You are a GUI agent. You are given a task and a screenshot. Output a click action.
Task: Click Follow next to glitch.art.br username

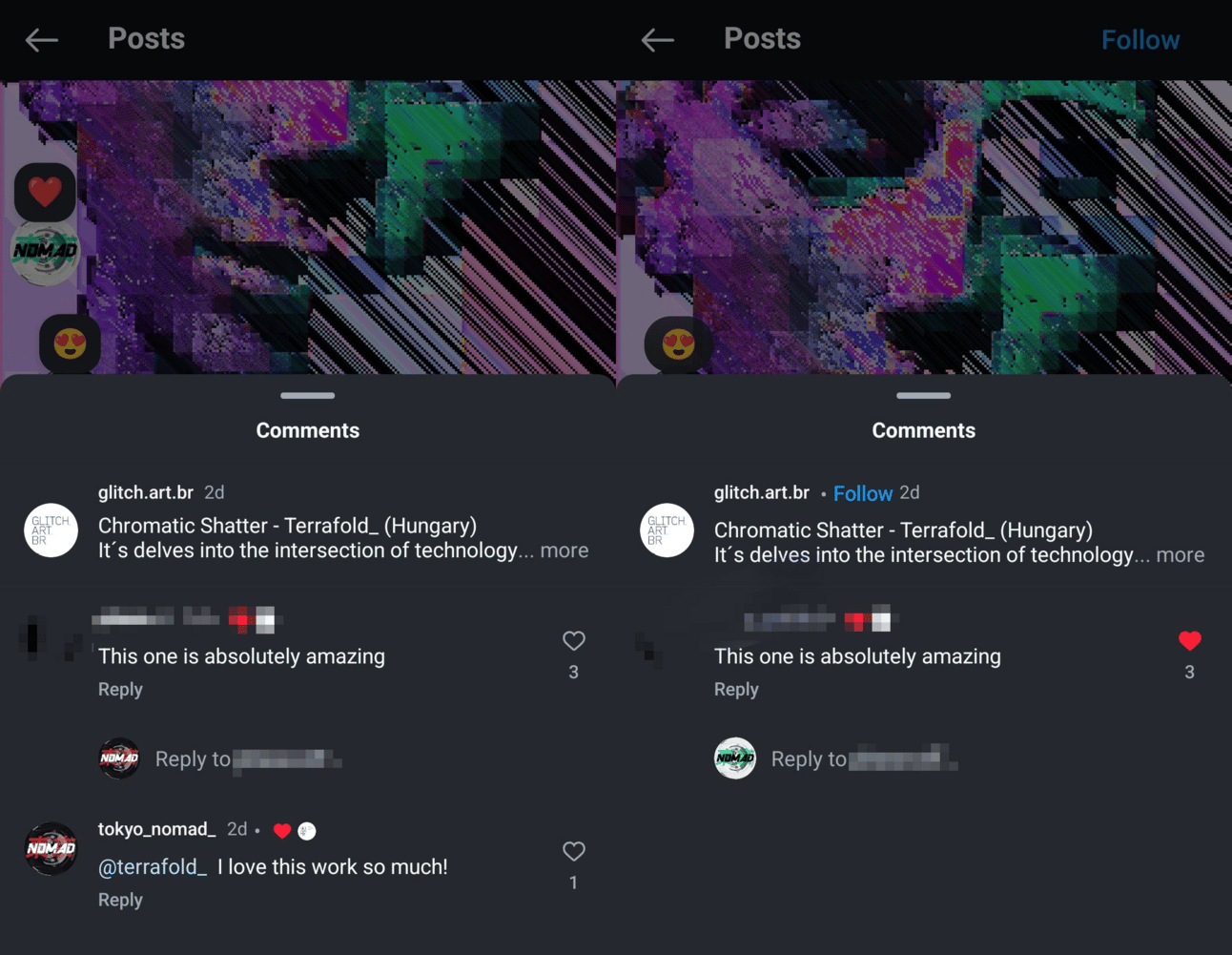(863, 493)
